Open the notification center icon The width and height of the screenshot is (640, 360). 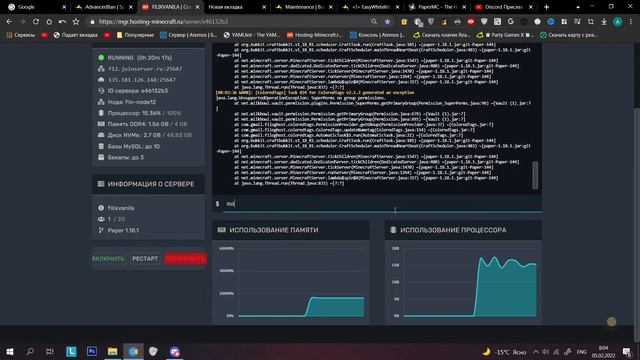click(x=627, y=351)
